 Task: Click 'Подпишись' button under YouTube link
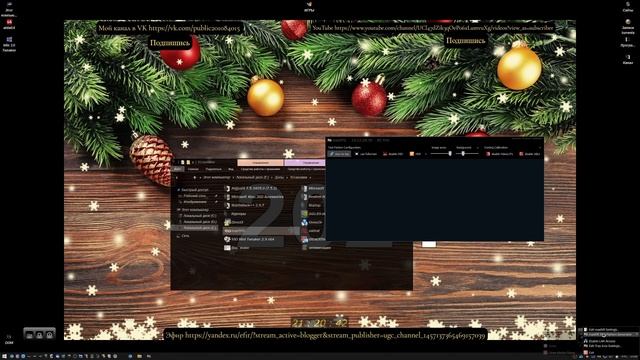pyautogui.click(x=466, y=40)
